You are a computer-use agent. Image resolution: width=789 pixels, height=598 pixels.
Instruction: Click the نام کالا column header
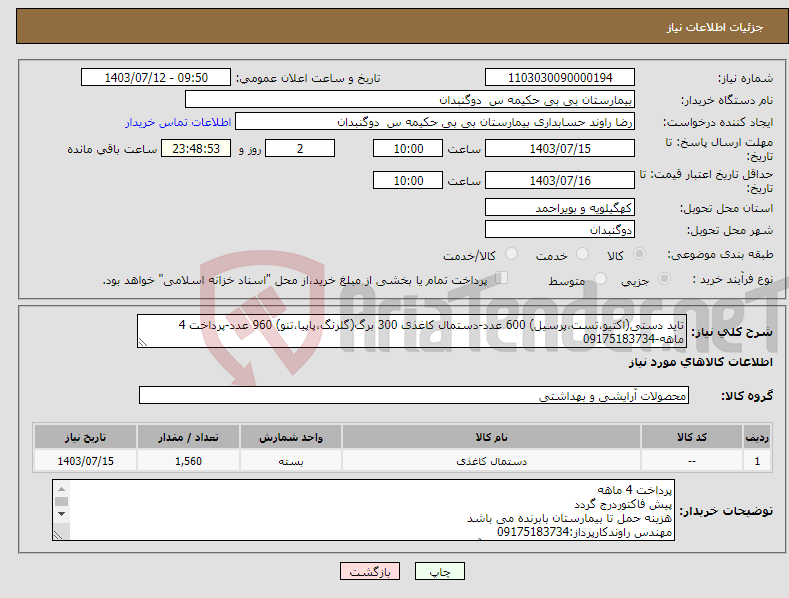(x=491, y=437)
